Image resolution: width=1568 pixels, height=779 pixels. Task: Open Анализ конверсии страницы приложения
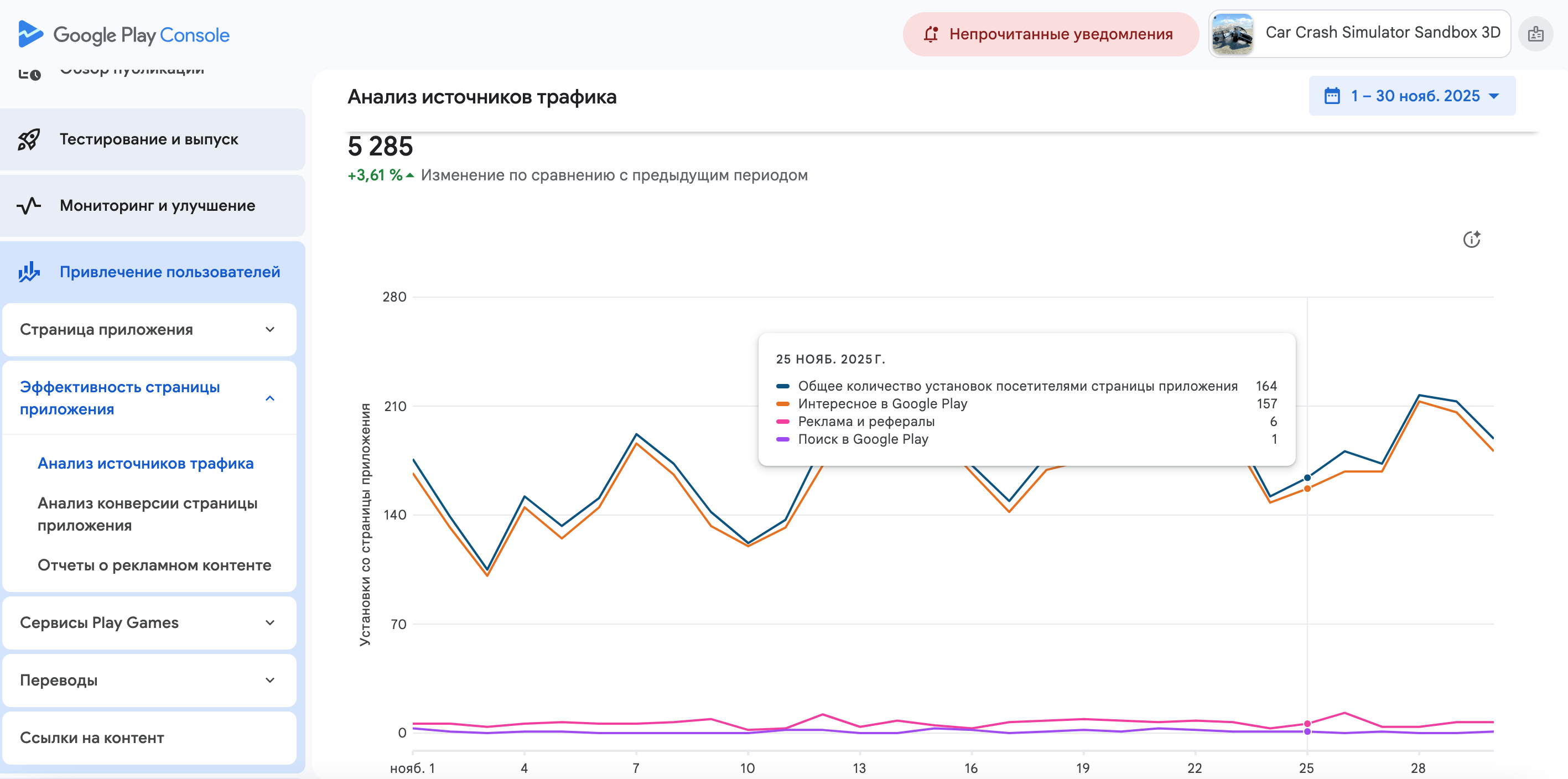click(x=147, y=513)
